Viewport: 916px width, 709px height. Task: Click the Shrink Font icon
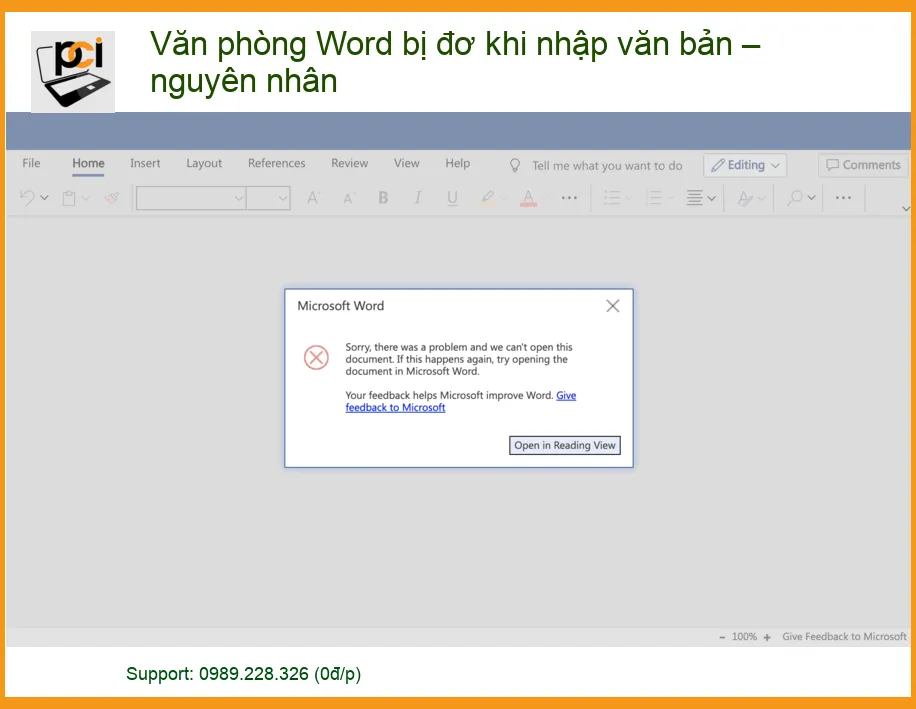[349, 199]
